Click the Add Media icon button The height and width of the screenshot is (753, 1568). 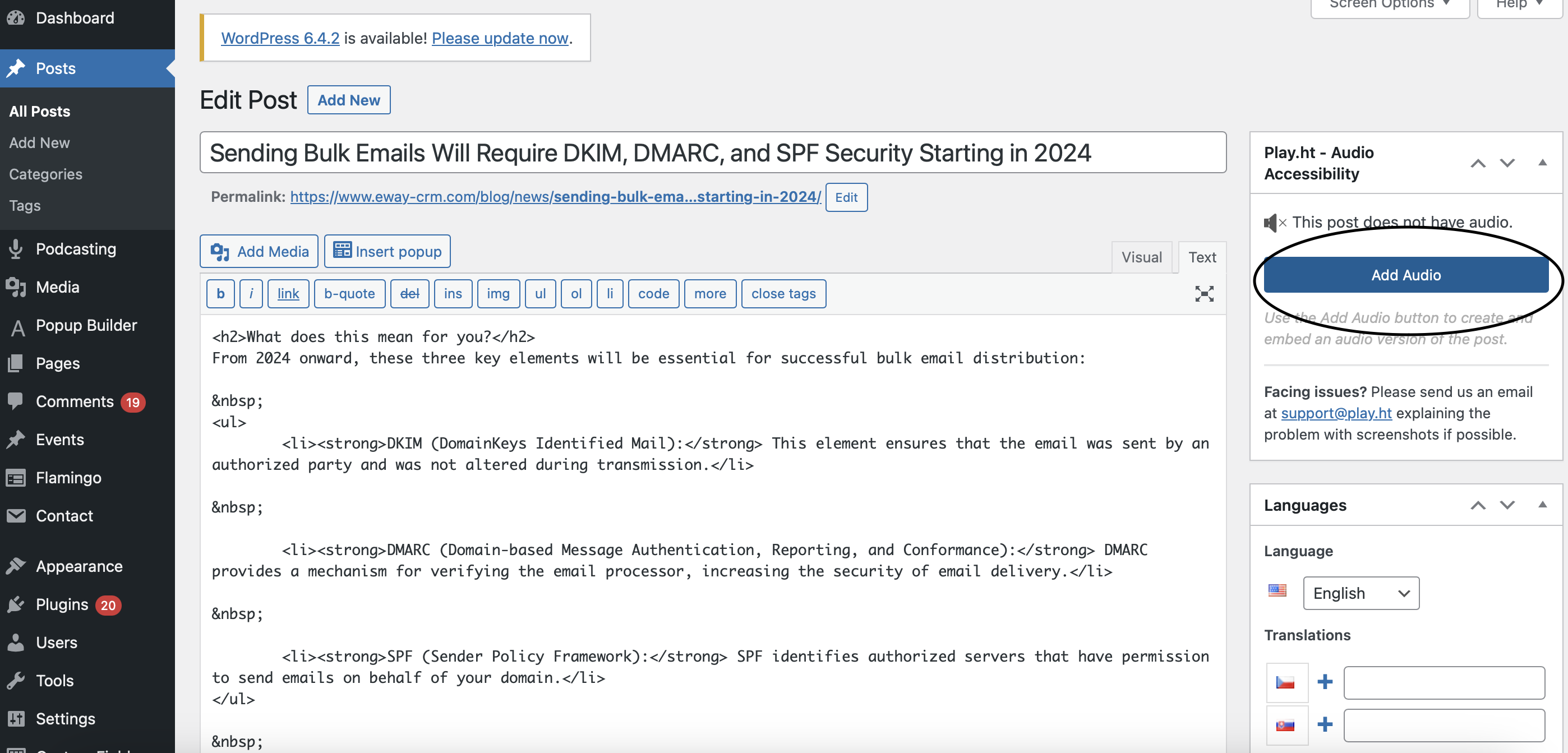pyautogui.click(x=259, y=251)
